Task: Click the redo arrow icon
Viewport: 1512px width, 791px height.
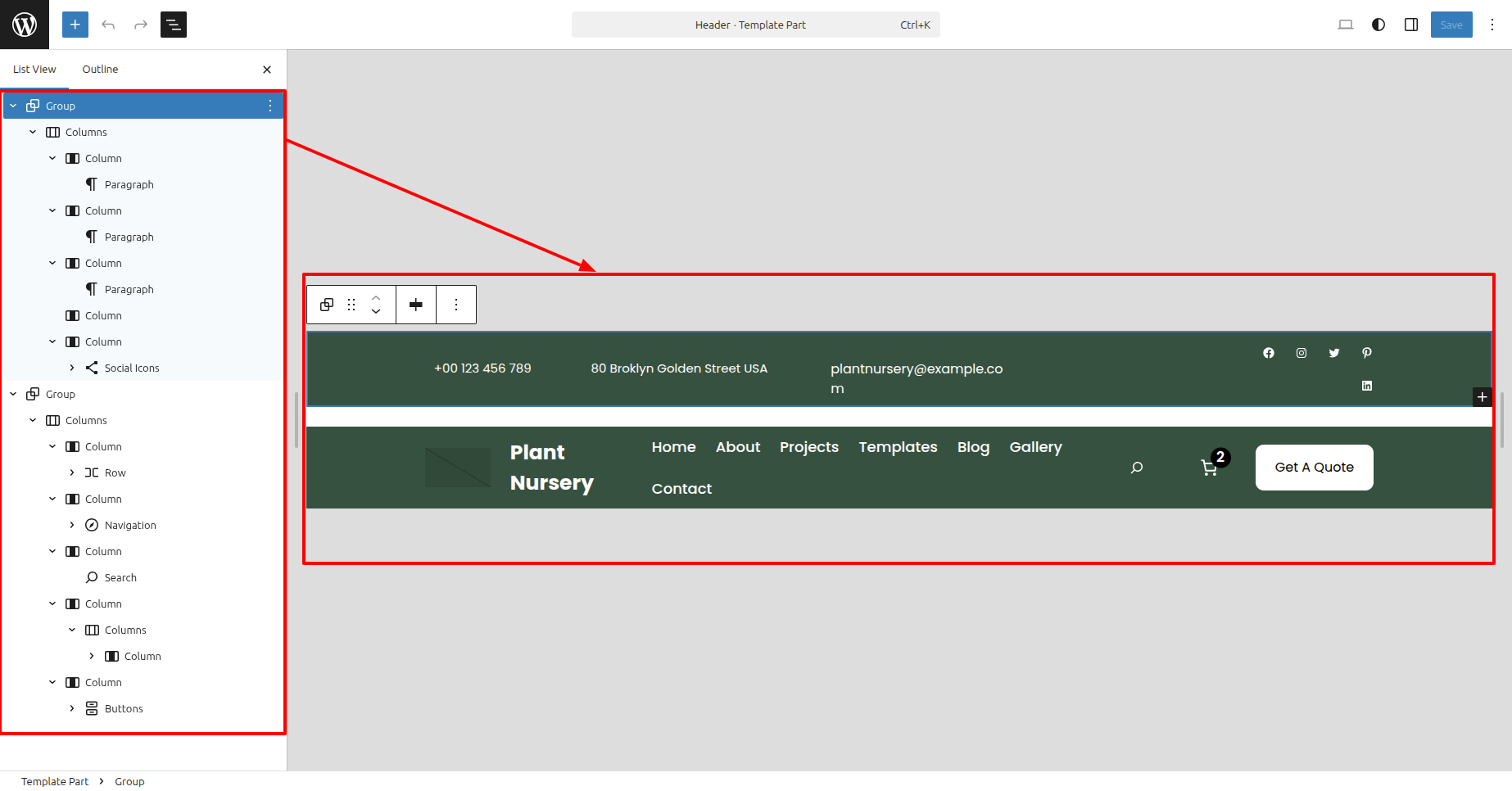Action: coord(141,25)
